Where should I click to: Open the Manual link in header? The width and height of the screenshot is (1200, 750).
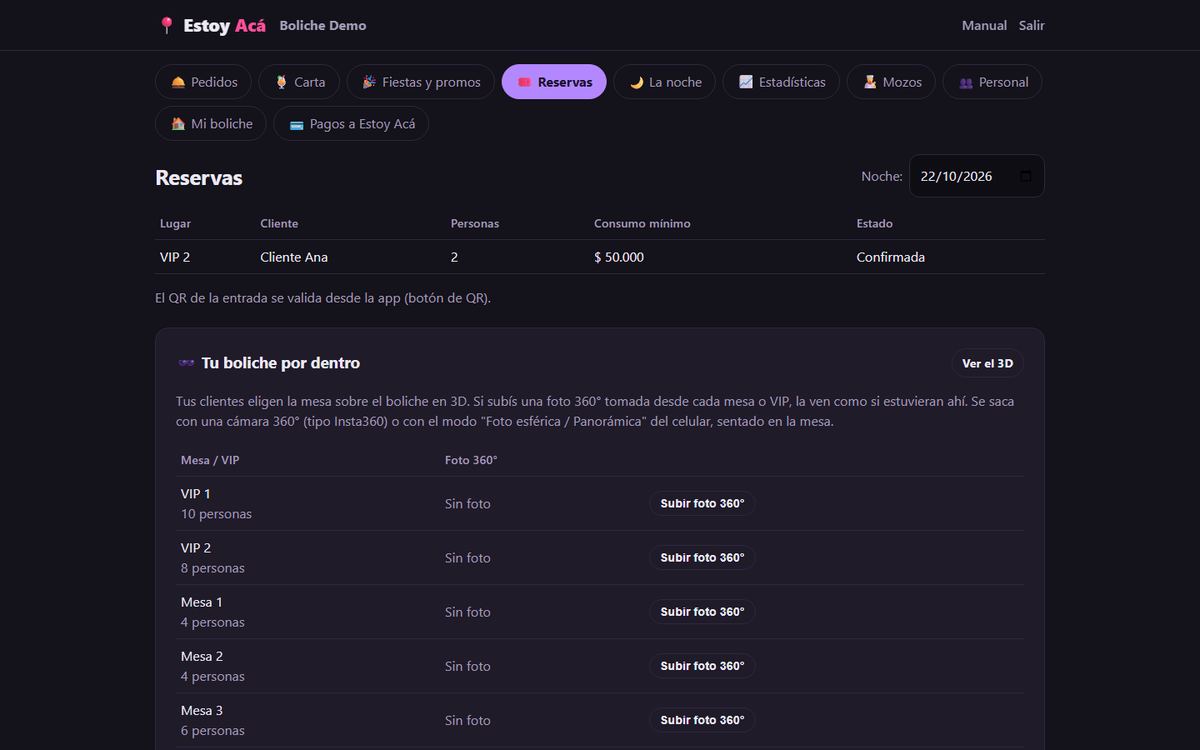tap(984, 26)
